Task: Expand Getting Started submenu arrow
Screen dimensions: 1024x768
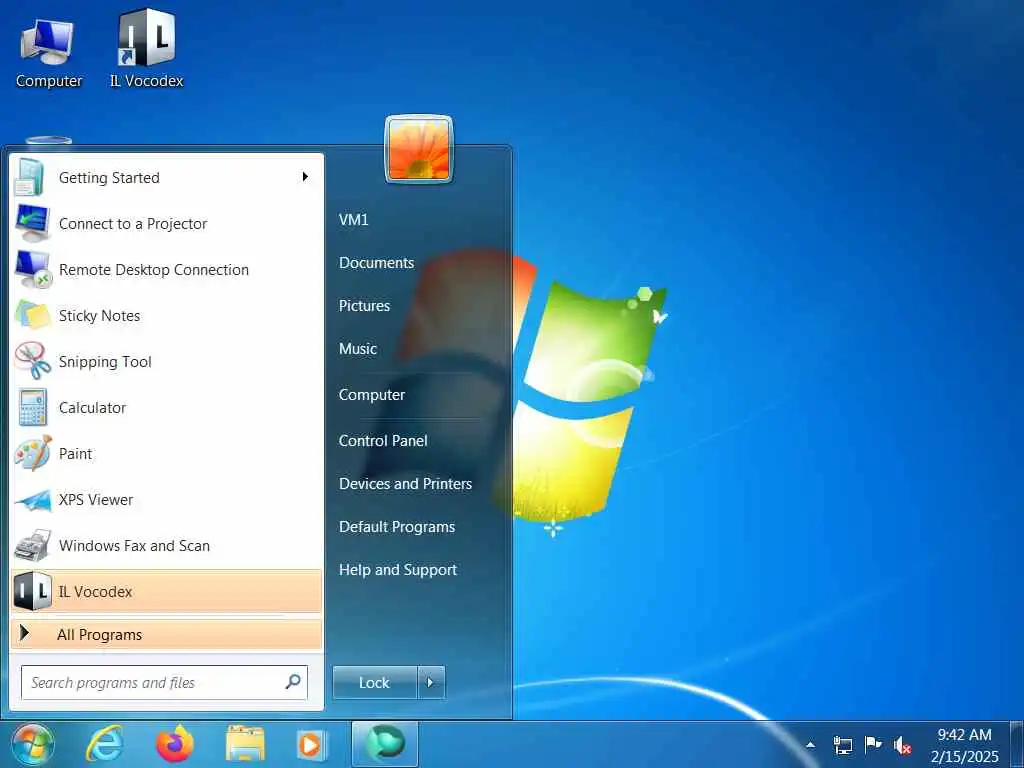Action: pyautogui.click(x=305, y=177)
